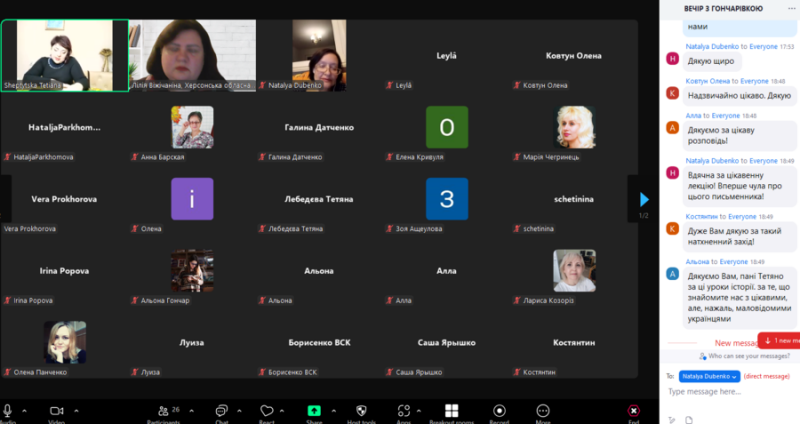Click Ковтун Олена chat sender name
The height and width of the screenshot is (424, 800).
708,81
